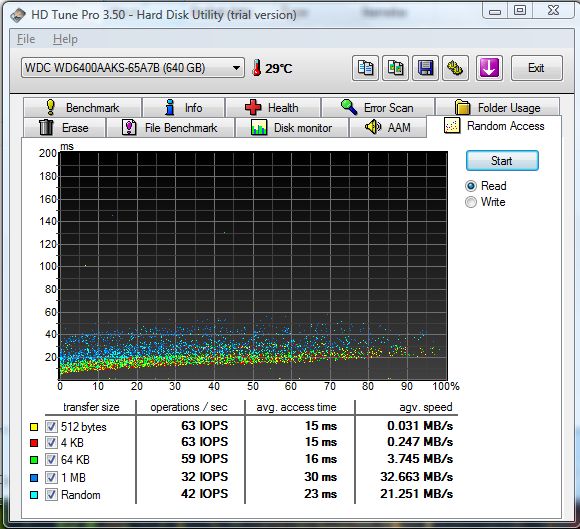The height and width of the screenshot is (529, 580).
Task: Click the copy text to clipboard icon
Action: pos(365,68)
